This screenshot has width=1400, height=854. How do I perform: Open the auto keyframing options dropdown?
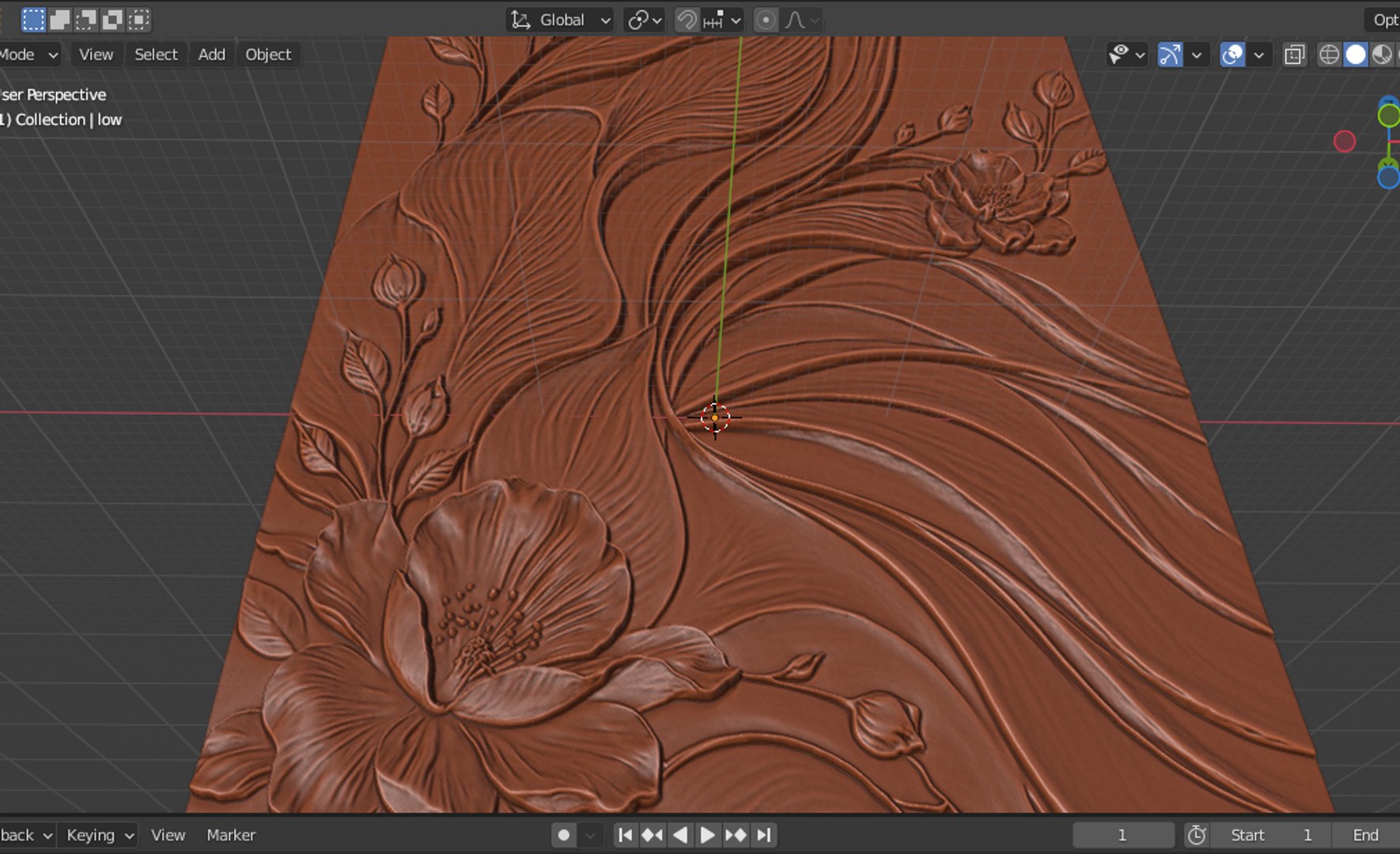[x=591, y=835]
